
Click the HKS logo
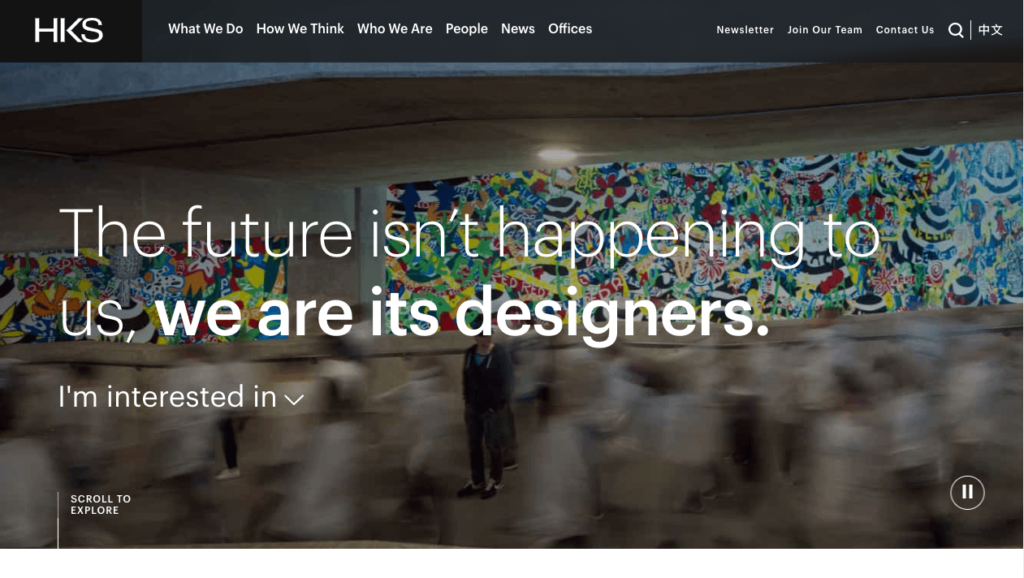[x=71, y=30]
